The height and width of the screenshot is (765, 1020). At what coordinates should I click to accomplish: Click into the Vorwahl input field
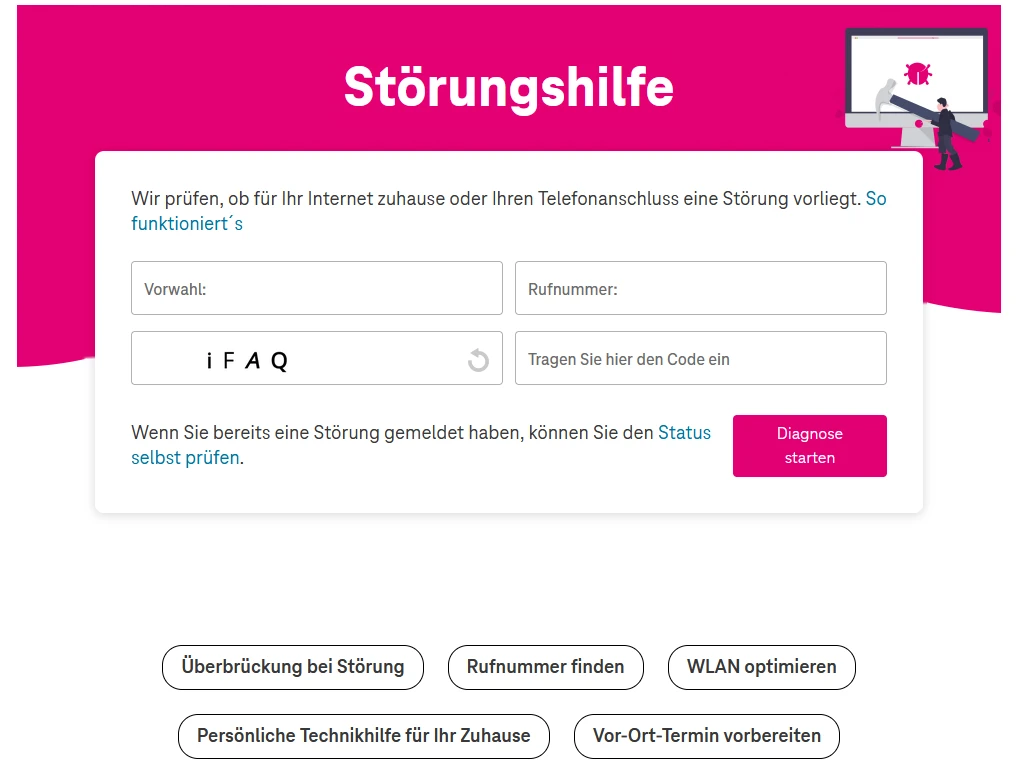(x=316, y=288)
